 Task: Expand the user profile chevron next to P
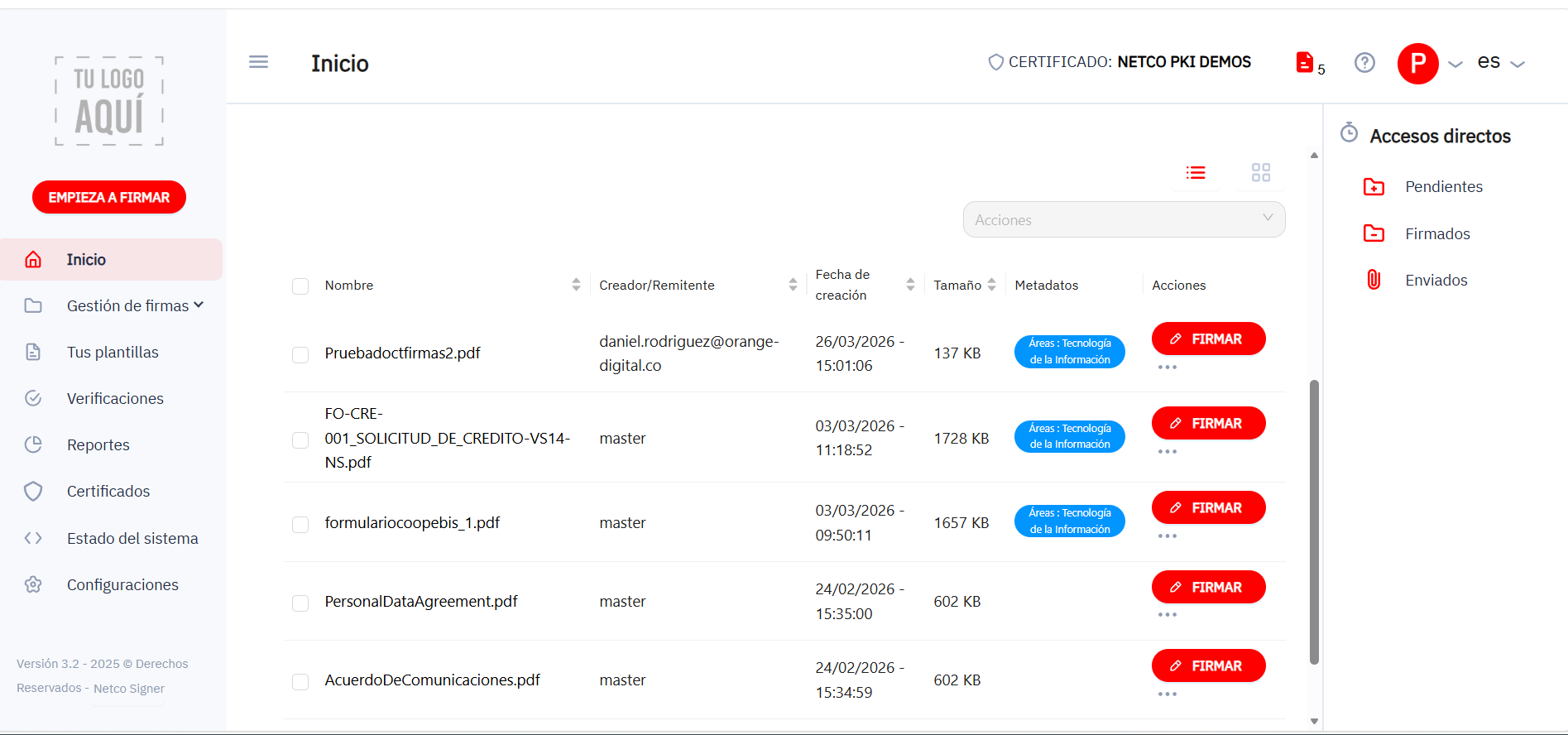[x=1455, y=64]
